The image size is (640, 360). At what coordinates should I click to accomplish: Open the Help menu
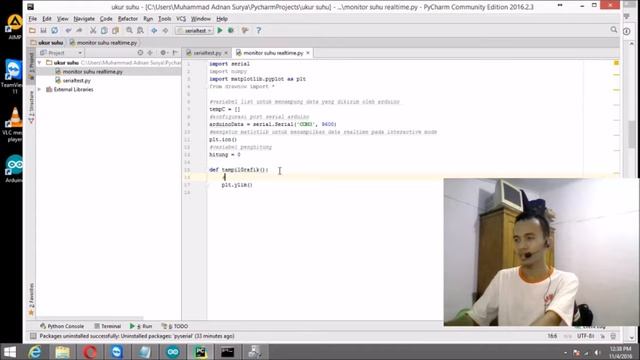click(x=222, y=19)
